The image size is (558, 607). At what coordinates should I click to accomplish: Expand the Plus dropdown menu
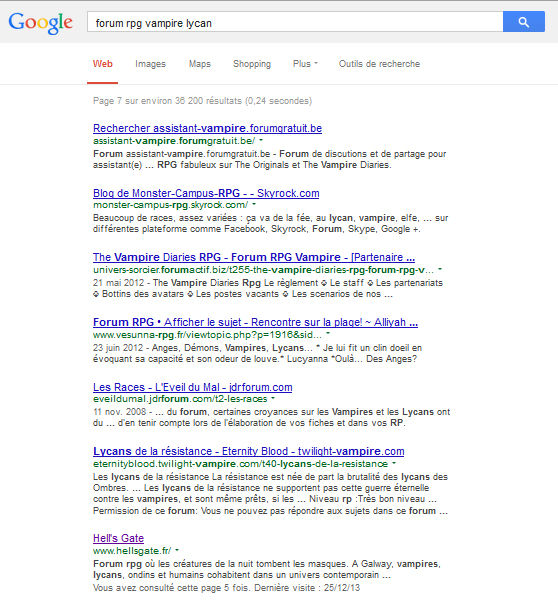[305, 64]
